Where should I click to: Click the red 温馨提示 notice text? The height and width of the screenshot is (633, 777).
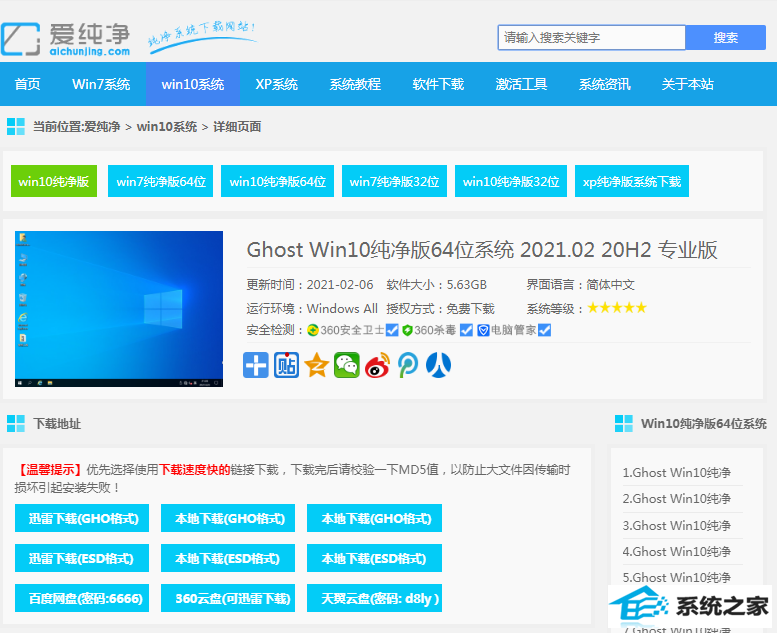[x=49, y=469]
